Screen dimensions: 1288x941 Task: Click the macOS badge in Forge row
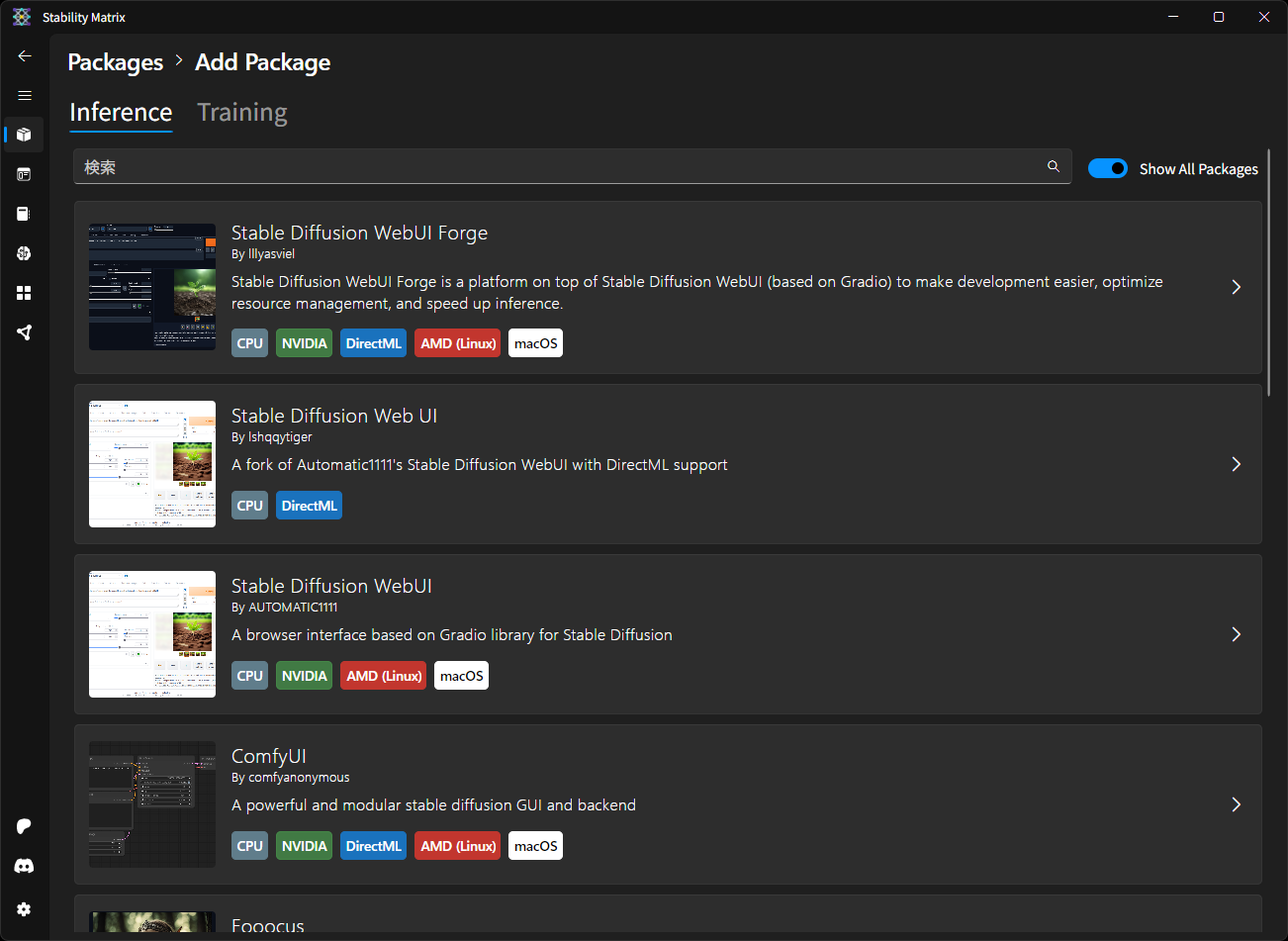click(535, 343)
